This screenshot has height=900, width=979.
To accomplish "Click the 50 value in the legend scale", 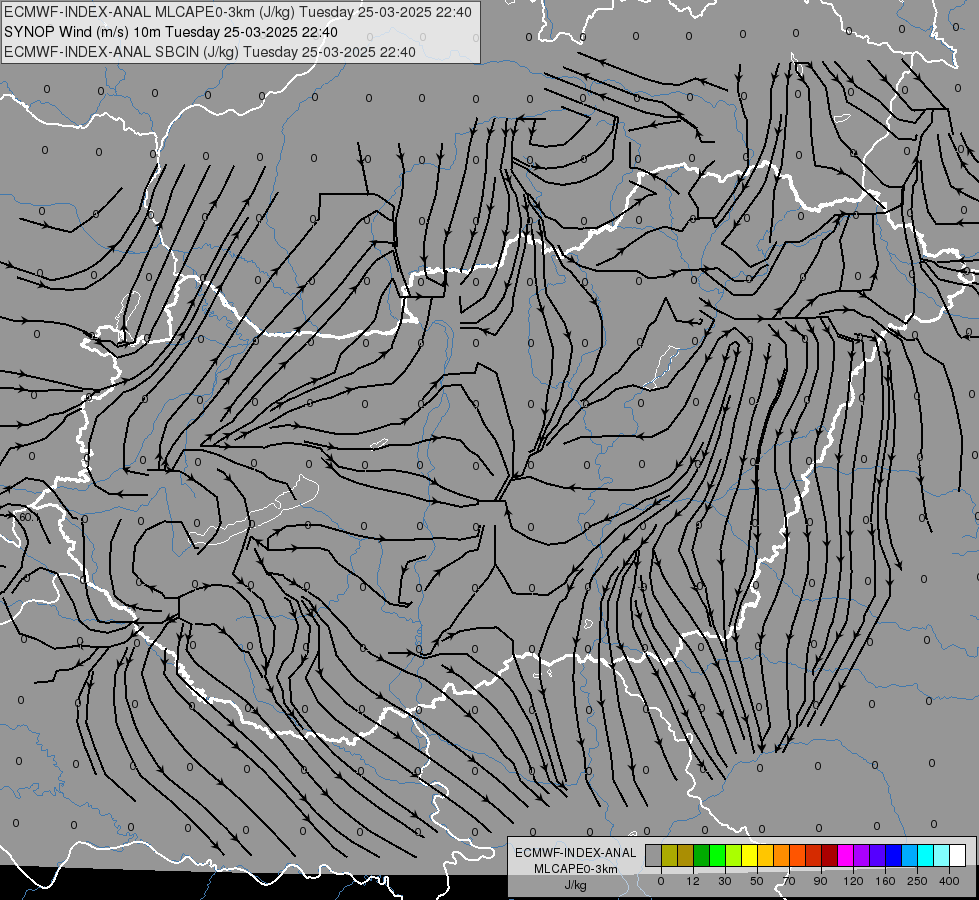I will point(757,881).
